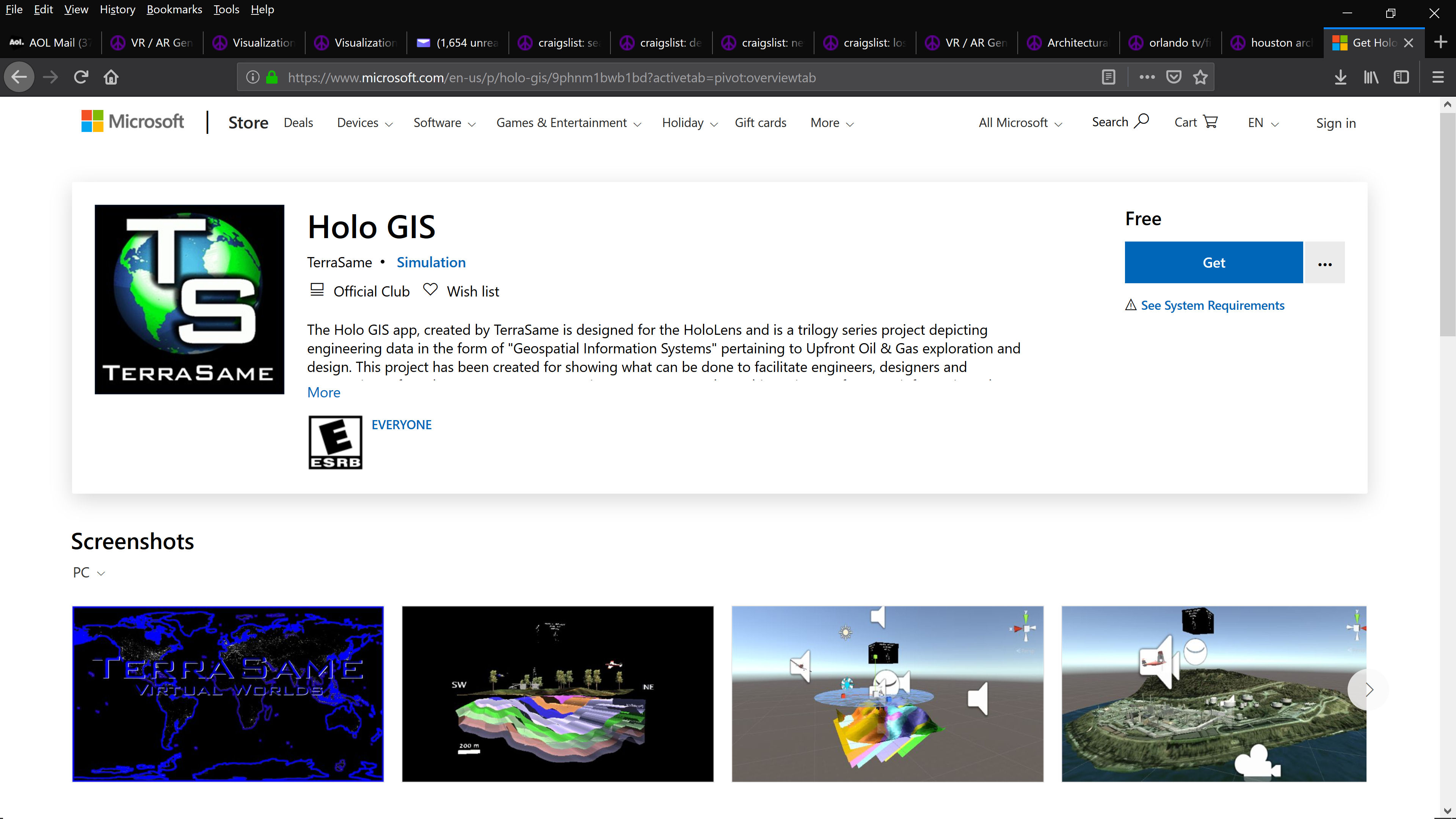Image resolution: width=1456 pixels, height=819 pixels.
Task: Reload the page with the refresh icon
Action: 81,77
